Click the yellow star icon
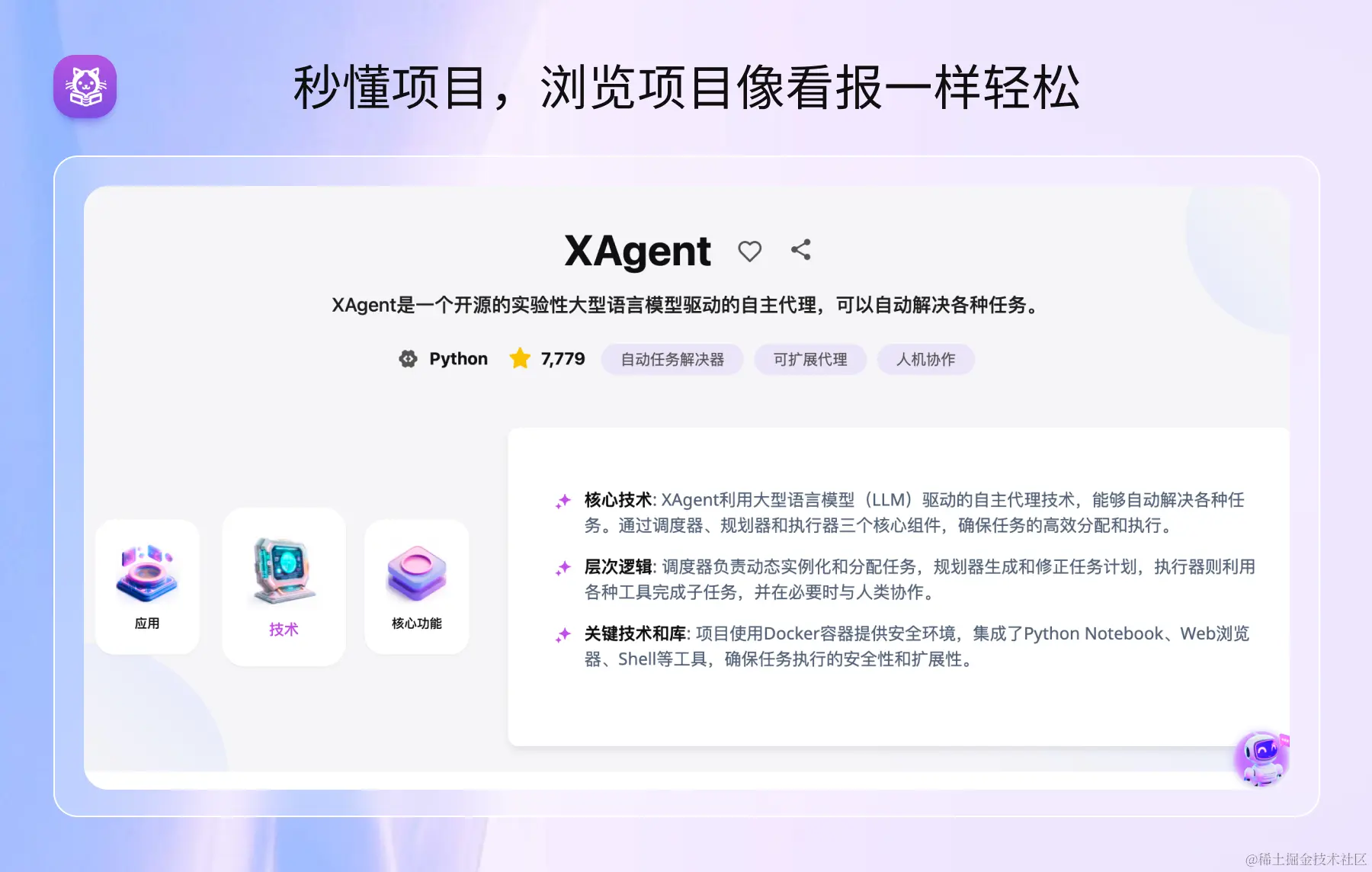1372x872 pixels. (x=520, y=358)
